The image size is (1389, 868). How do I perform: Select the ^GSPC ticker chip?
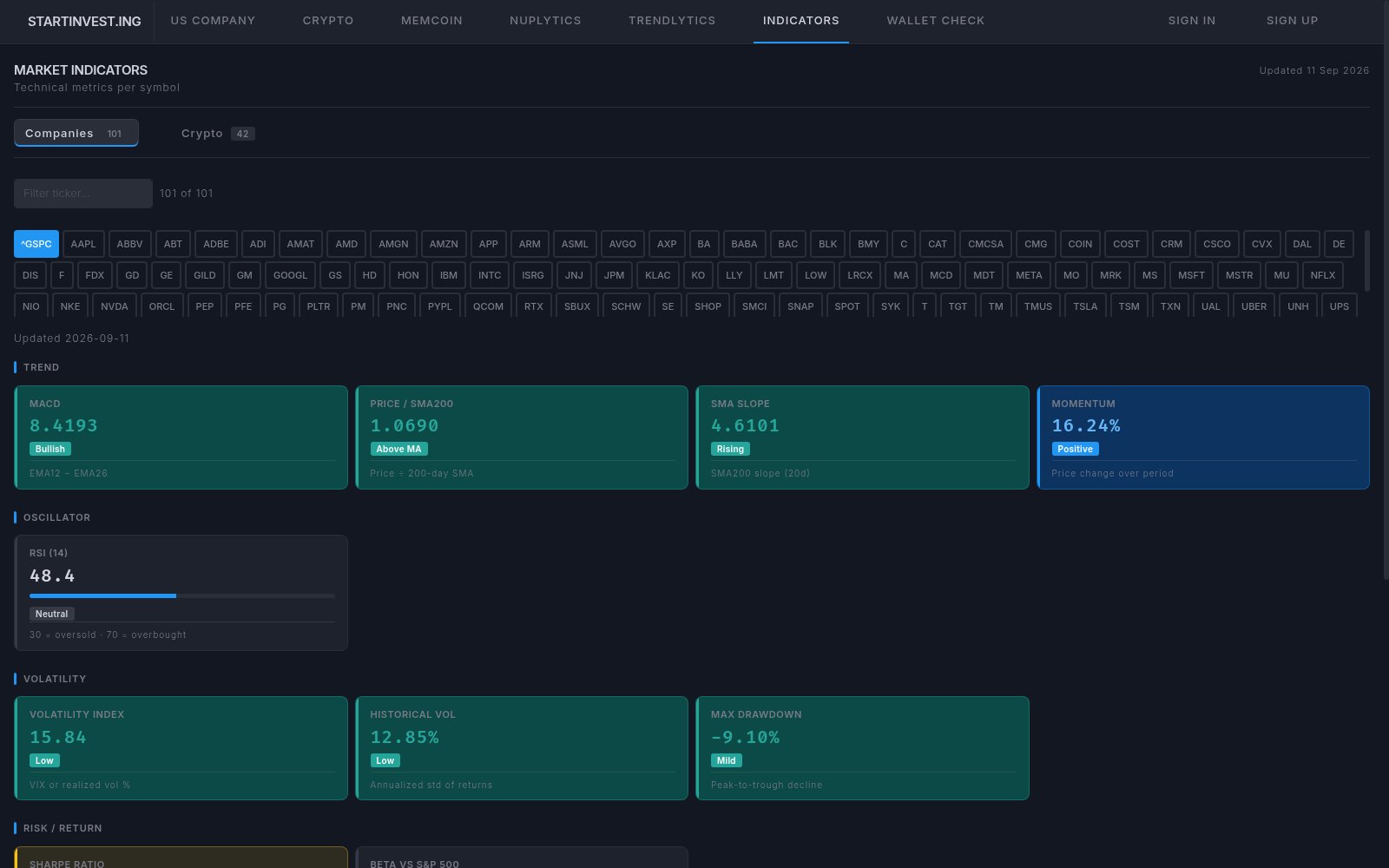(x=36, y=244)
